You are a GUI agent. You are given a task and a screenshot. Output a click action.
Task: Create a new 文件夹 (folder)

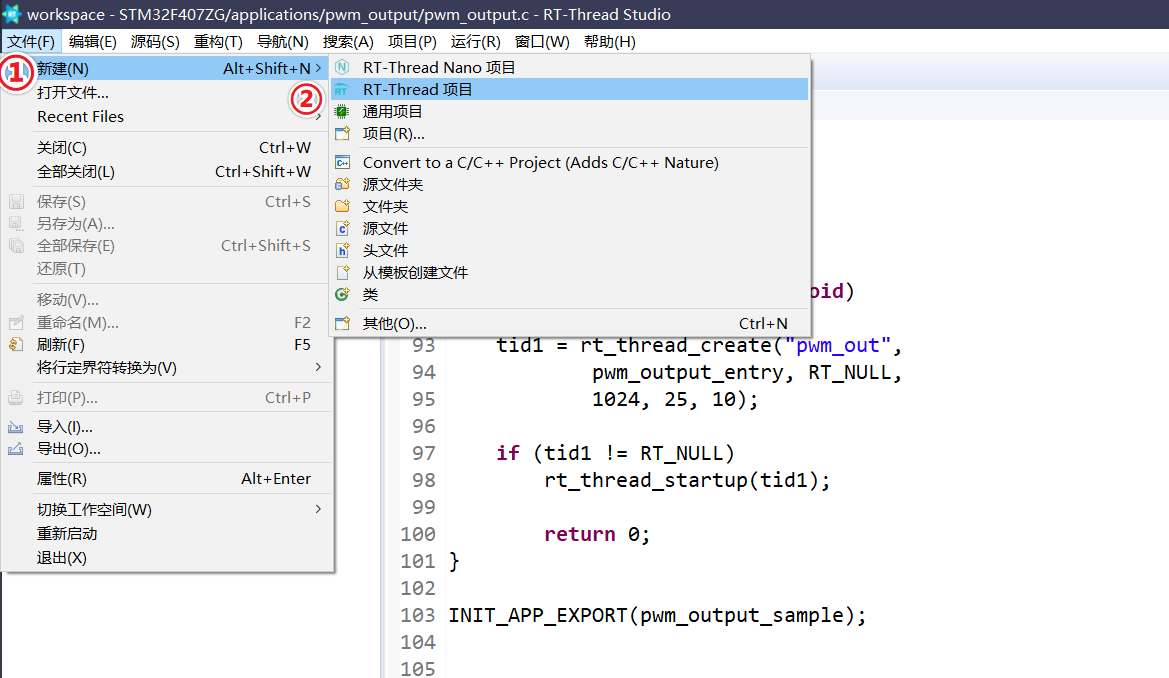(x=385, y=206)
